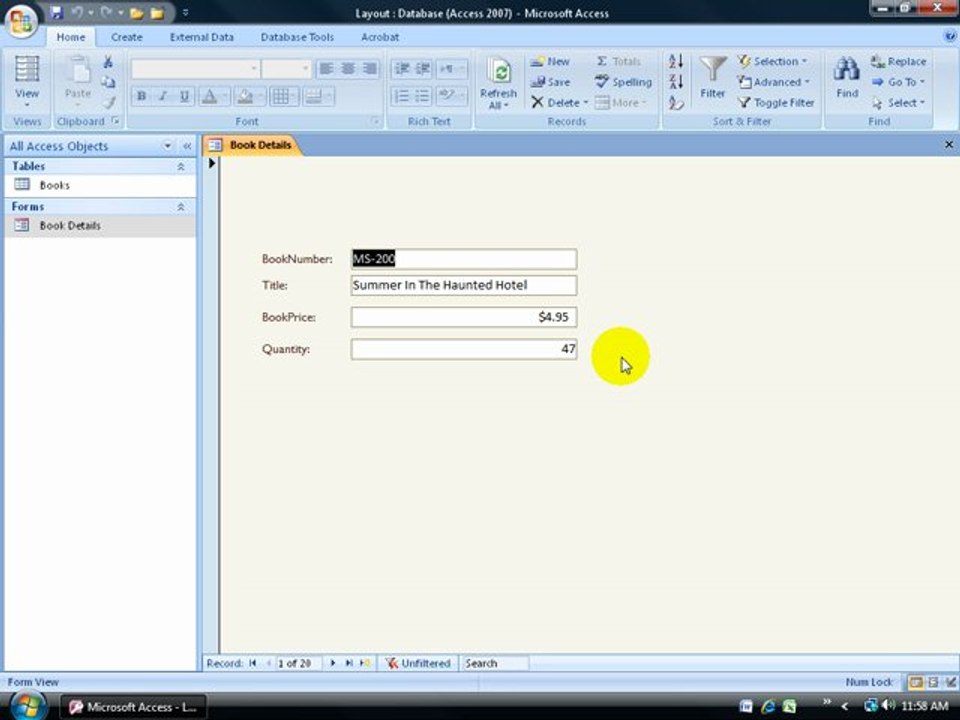This screenshot has width=960, height=720.
Task: Collapse navigation pane with shutter button
Action: point(187,146)
